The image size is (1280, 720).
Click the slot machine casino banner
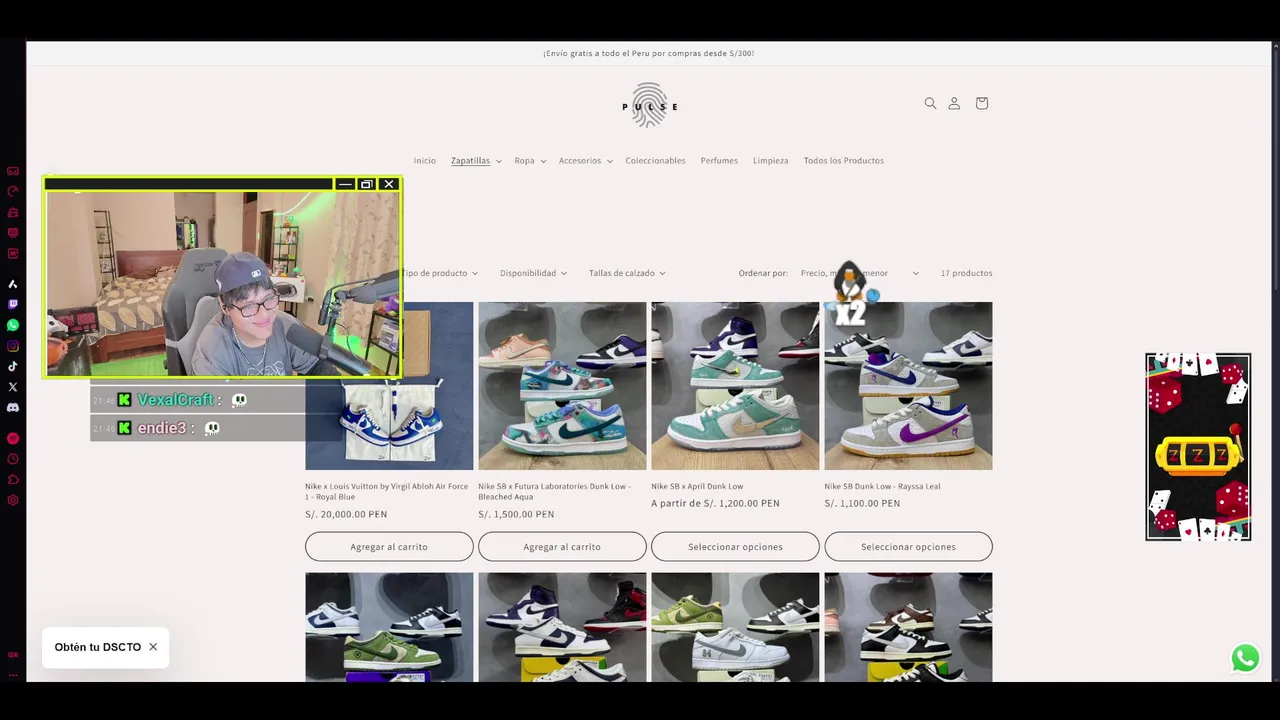click(x=1198, y=447)
